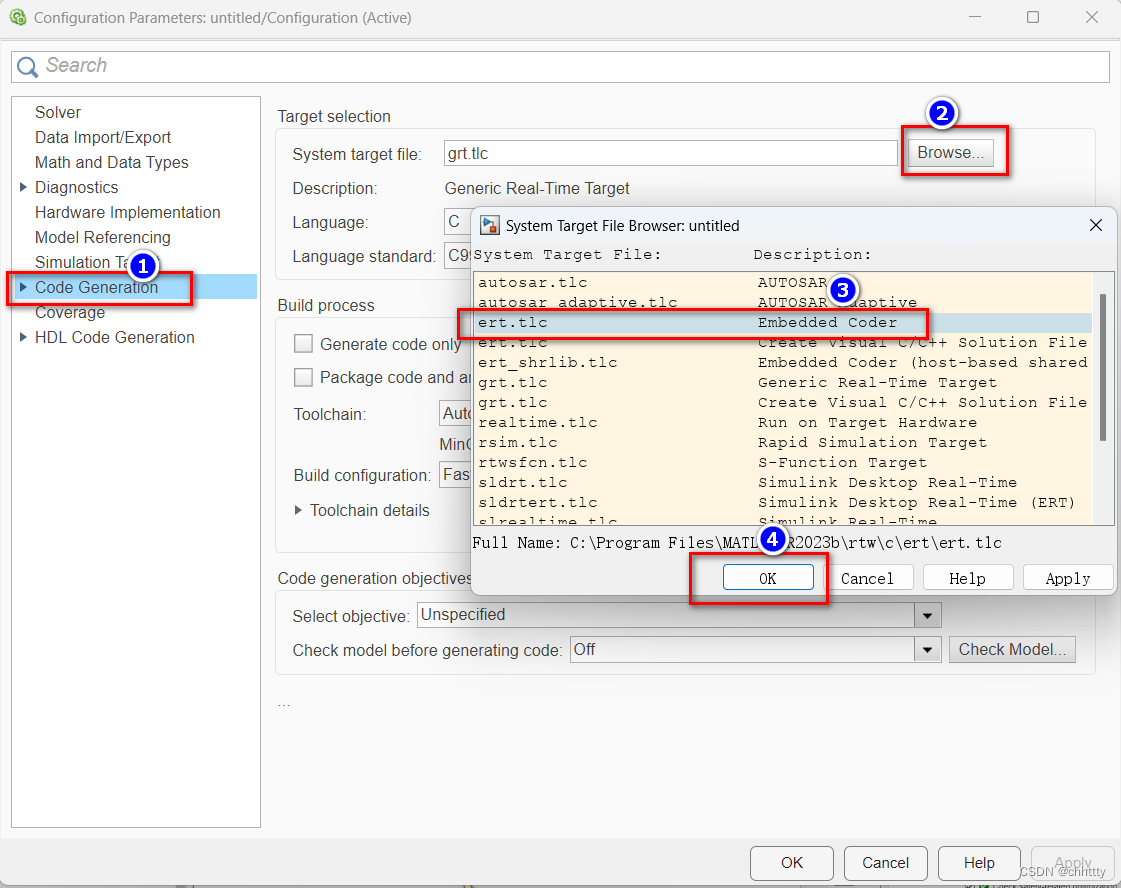Image resolution: width=1121 pixels, height=888 pixels.
Task: Expand the Diagnostics tree node
Action: click(23, 187)
